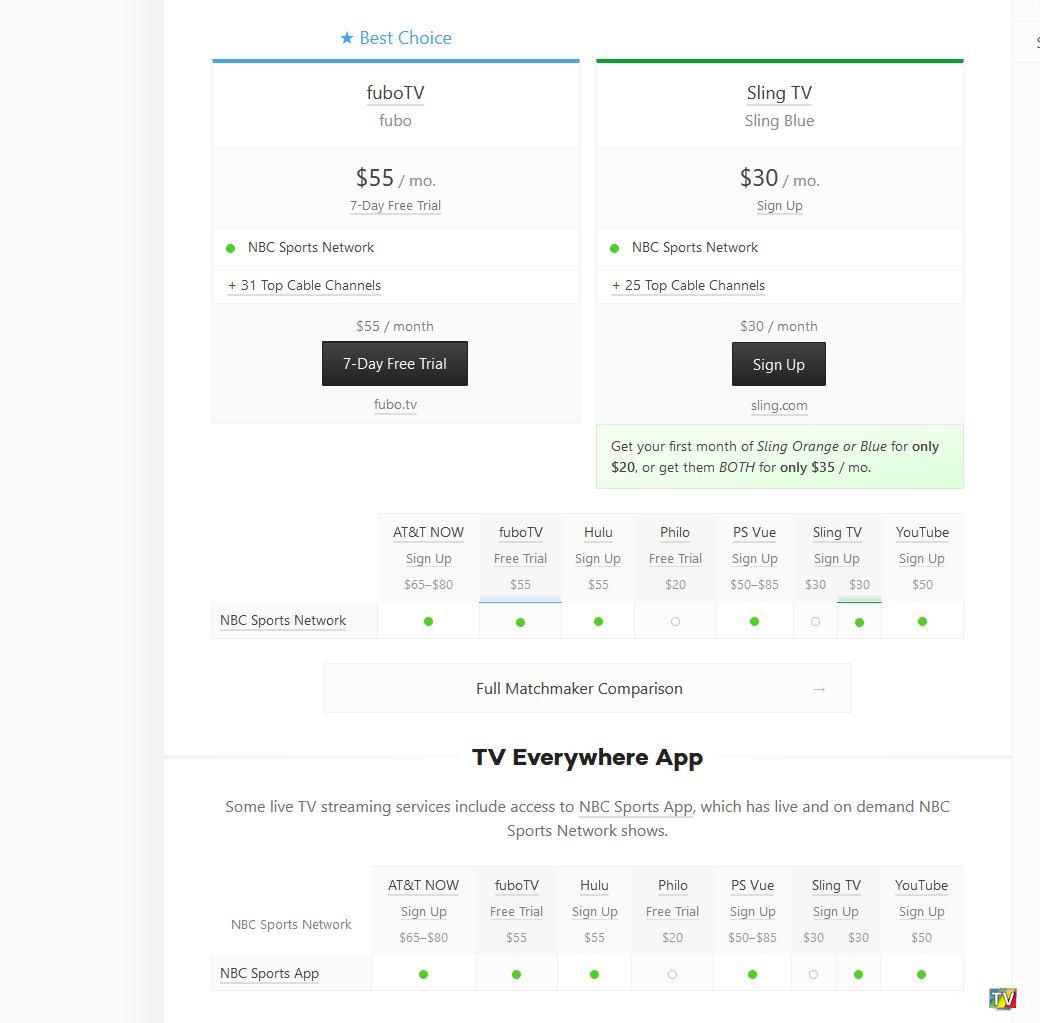Click green dot under fuboTV for NBC Sports Network
Screen dimensions: 1040x1023
click(x=520, y=622)
